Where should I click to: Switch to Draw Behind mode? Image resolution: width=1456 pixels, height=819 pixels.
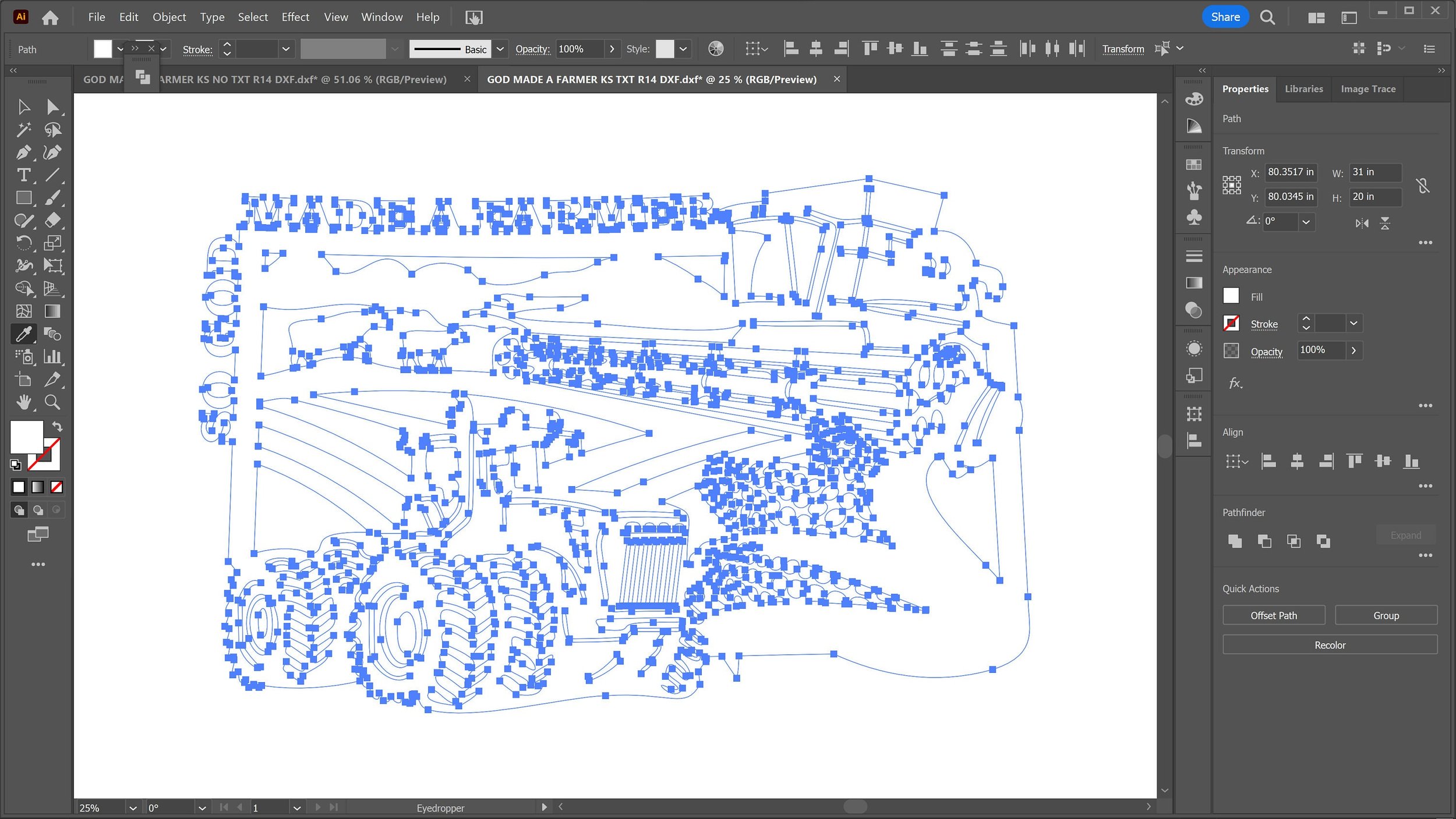pos(38,510)
